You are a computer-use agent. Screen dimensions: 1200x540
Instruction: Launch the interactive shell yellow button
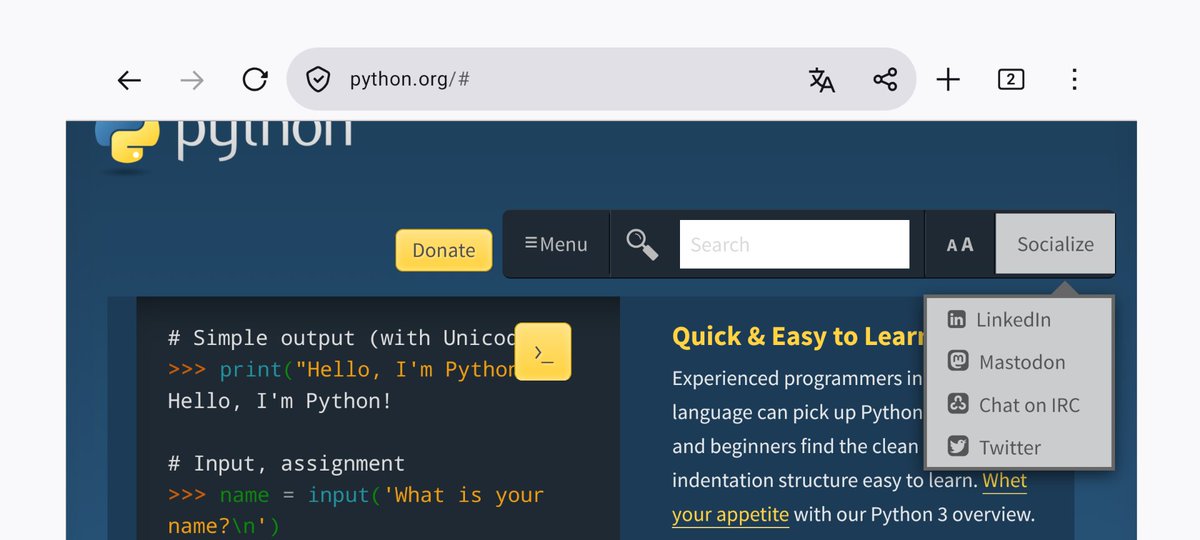[543, 352]
